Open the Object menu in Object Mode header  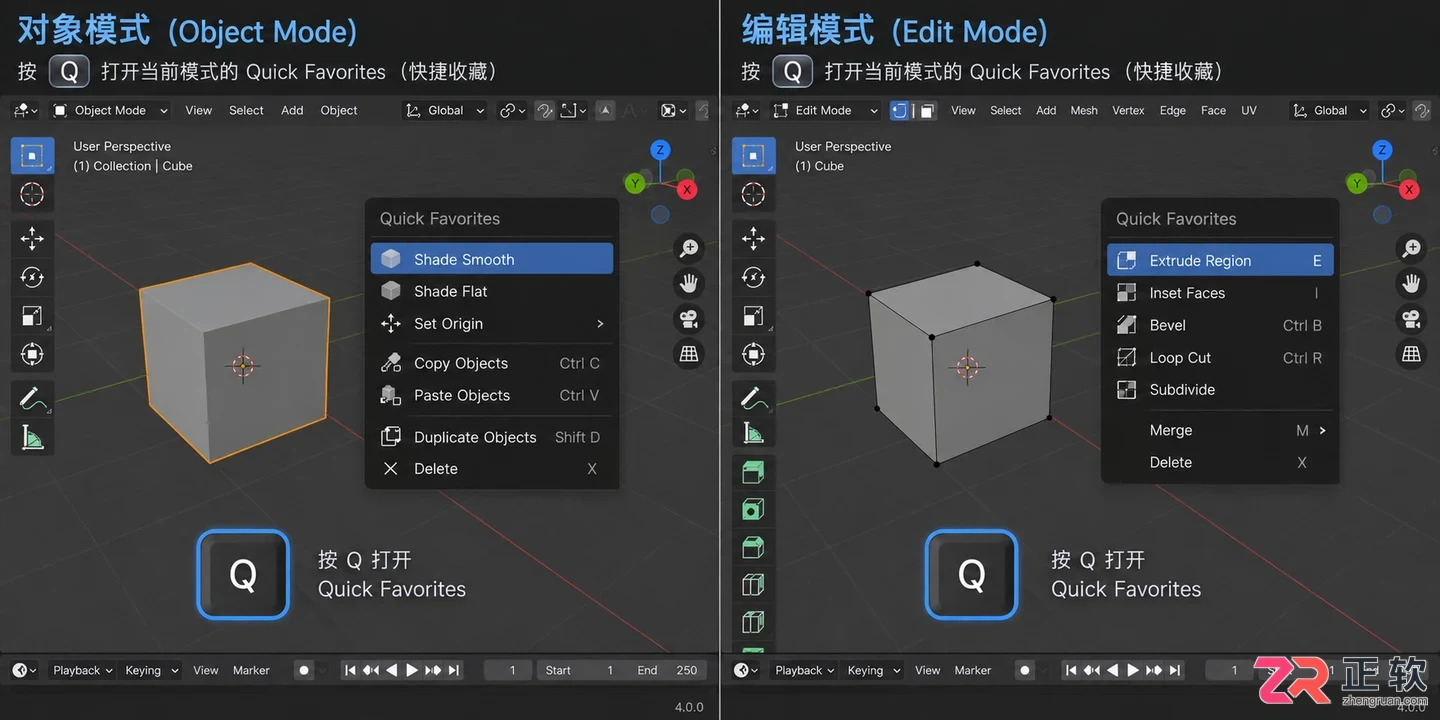coord(339,110)
